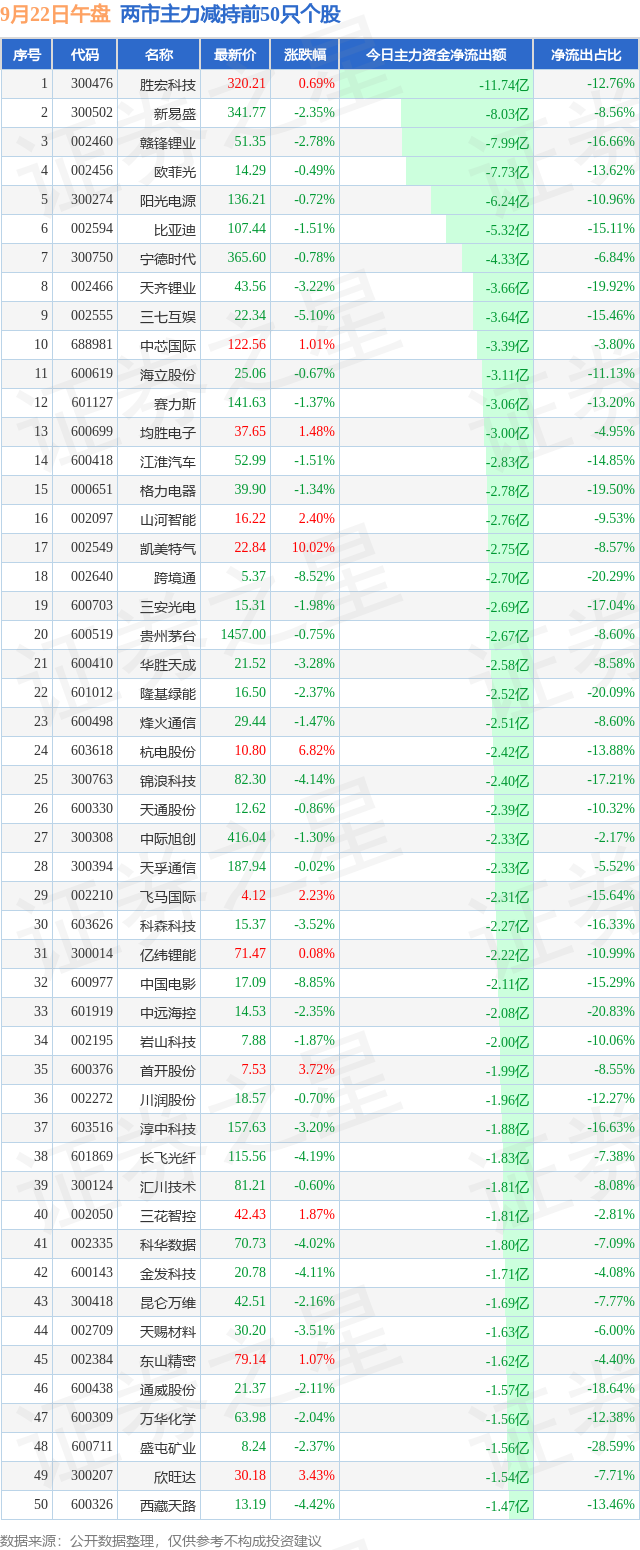Select stock name 隆基绿能
This screenshot has height=1550, width=640.
[168, 693]
